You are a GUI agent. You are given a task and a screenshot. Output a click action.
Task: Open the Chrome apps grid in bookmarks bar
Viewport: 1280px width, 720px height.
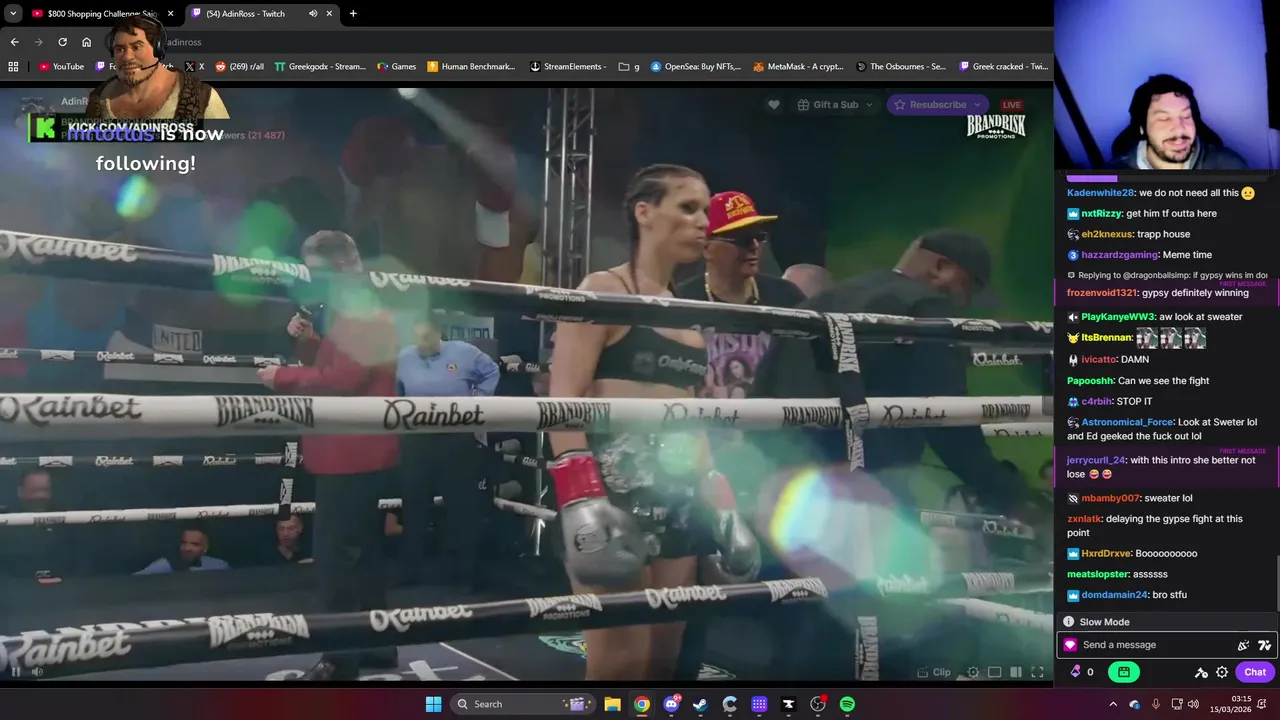[13, 66]
